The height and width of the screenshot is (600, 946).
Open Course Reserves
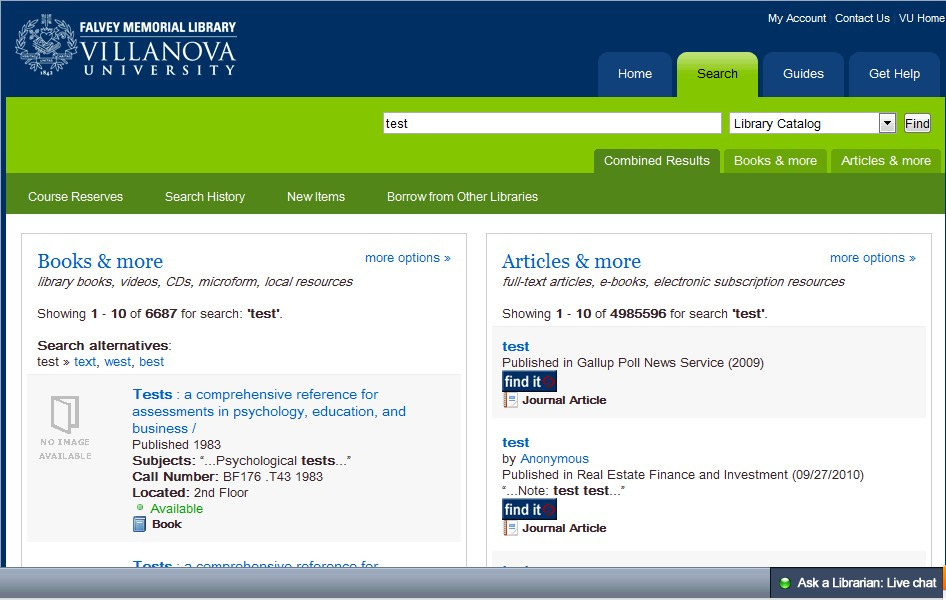(x=75, y=197)
